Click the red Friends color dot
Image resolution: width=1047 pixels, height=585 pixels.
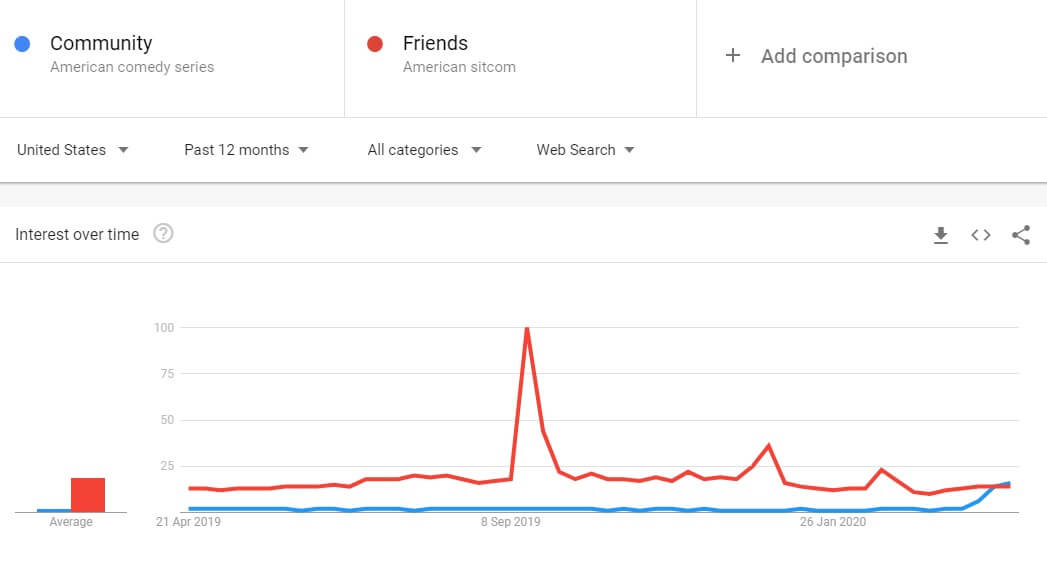[375, 44]
